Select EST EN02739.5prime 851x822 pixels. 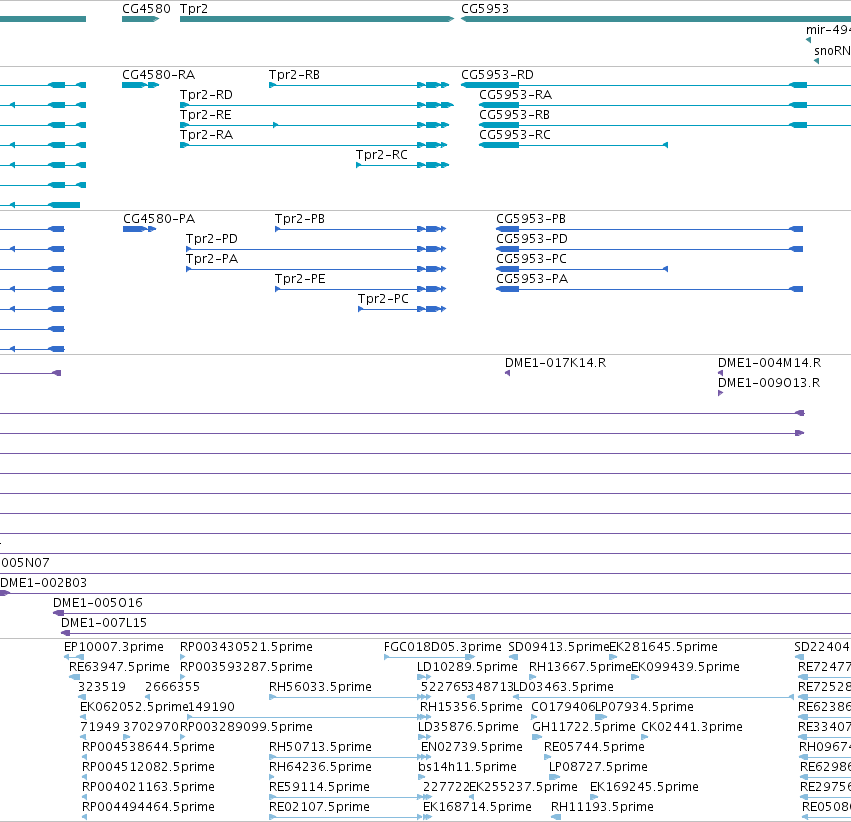coord(472,748)
